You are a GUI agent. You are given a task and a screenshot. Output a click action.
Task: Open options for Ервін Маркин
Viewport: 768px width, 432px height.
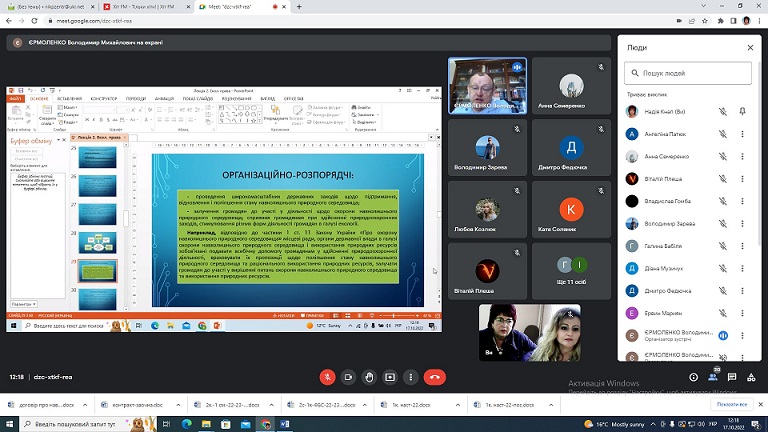(742, 313)
